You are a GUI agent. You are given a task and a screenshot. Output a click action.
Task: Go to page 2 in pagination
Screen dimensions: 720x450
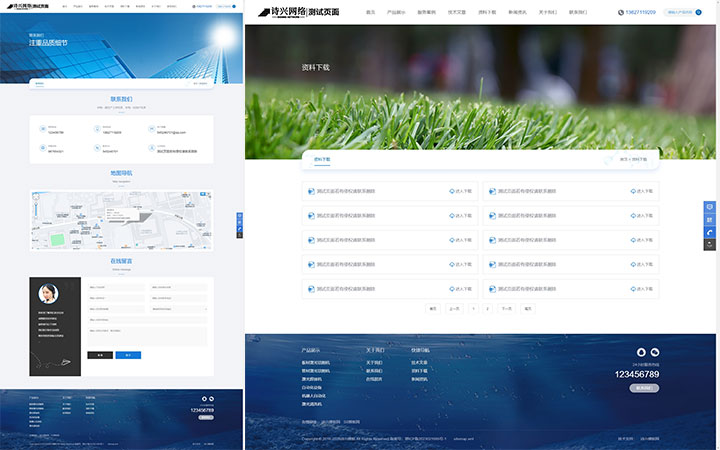488,309
